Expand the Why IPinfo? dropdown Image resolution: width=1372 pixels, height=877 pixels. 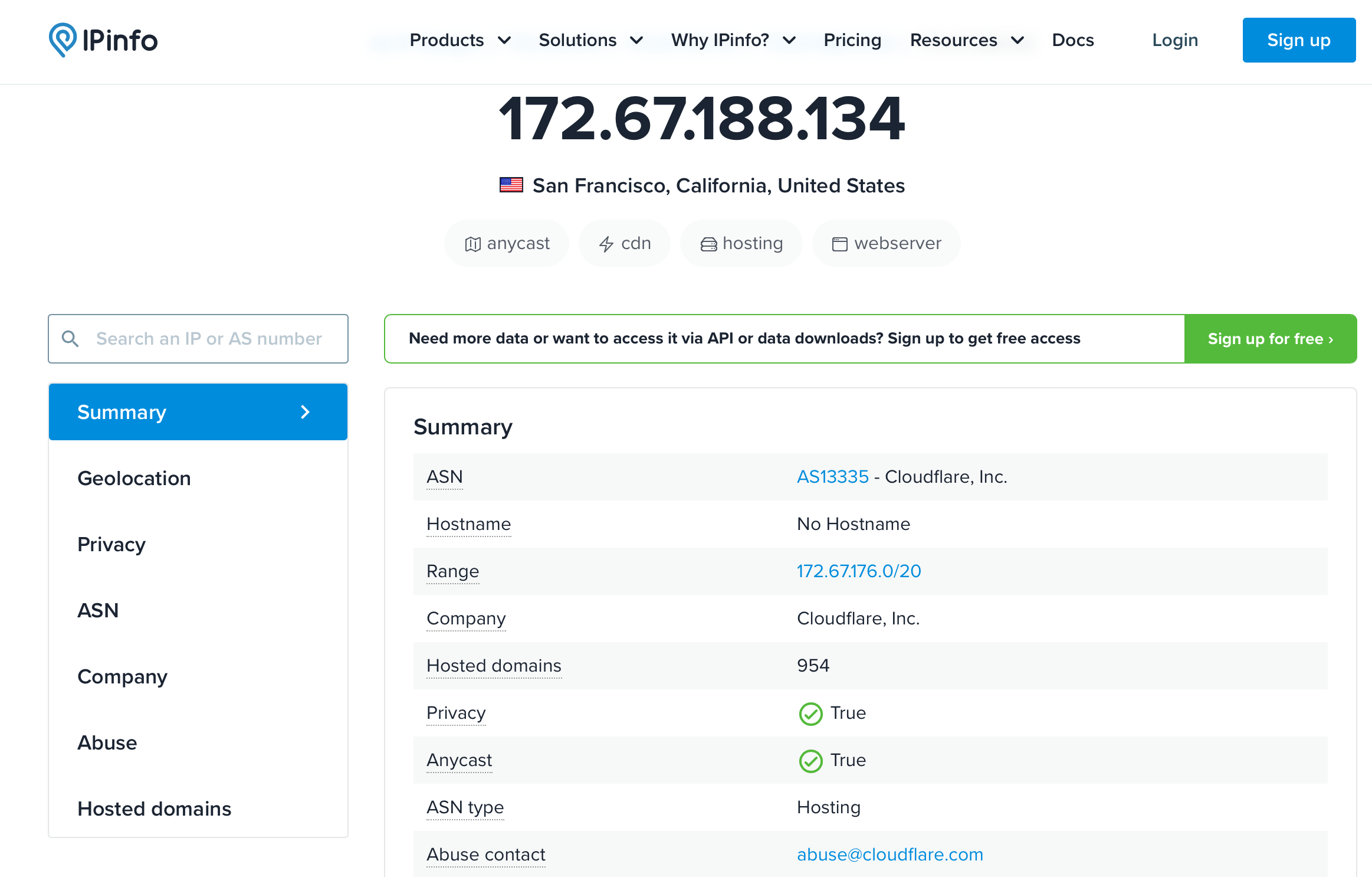(733, 40)
